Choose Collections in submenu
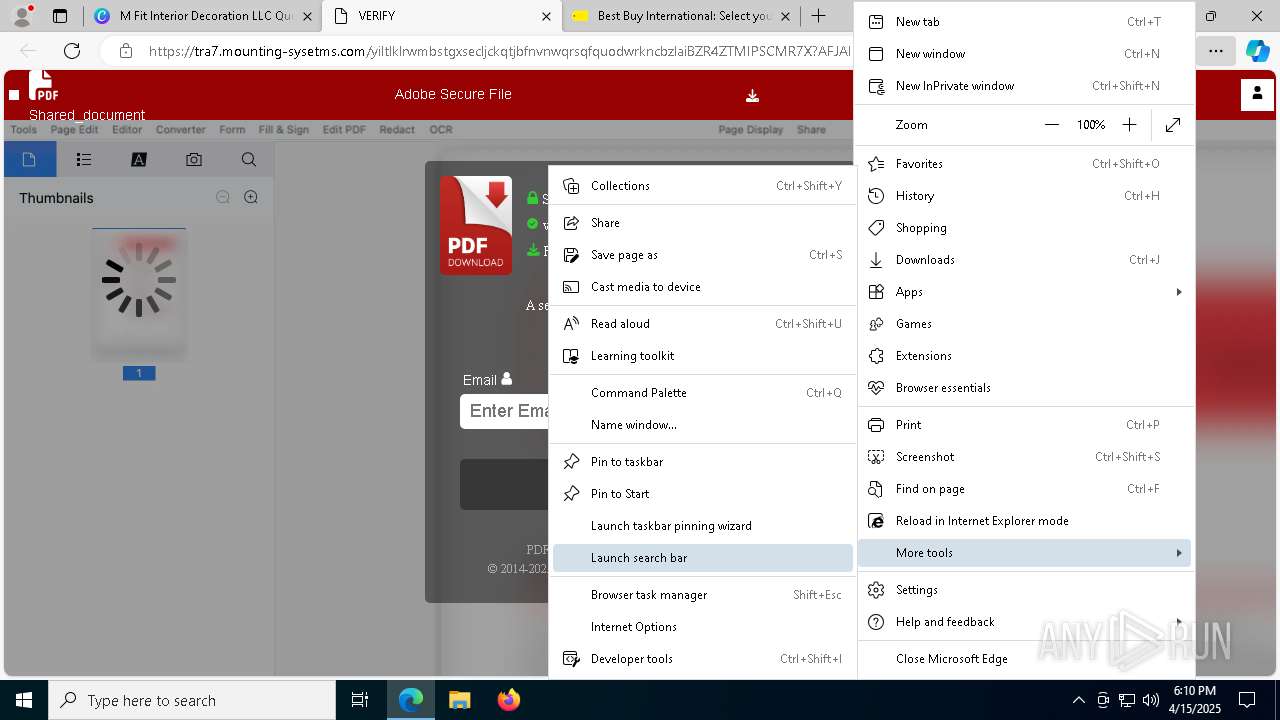The width and height of the screenshot is (1280, 720). pyautogui.click(x=702, y=186)
